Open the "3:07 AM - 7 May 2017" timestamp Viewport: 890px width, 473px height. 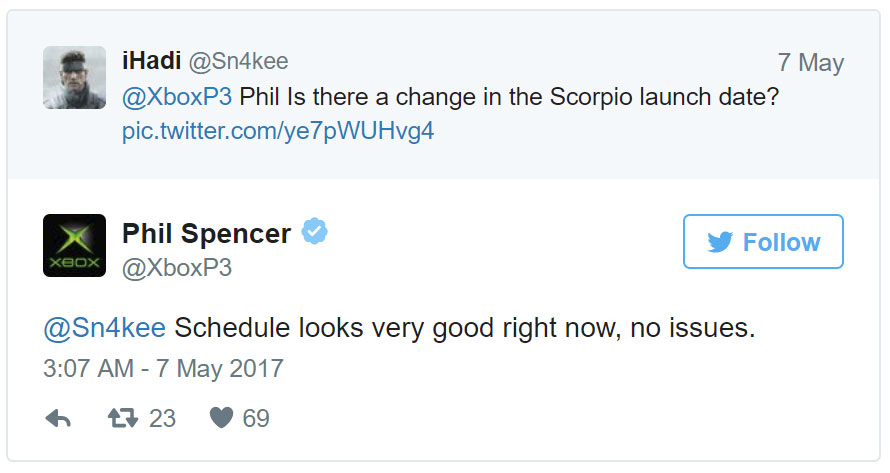pos(163,368)
